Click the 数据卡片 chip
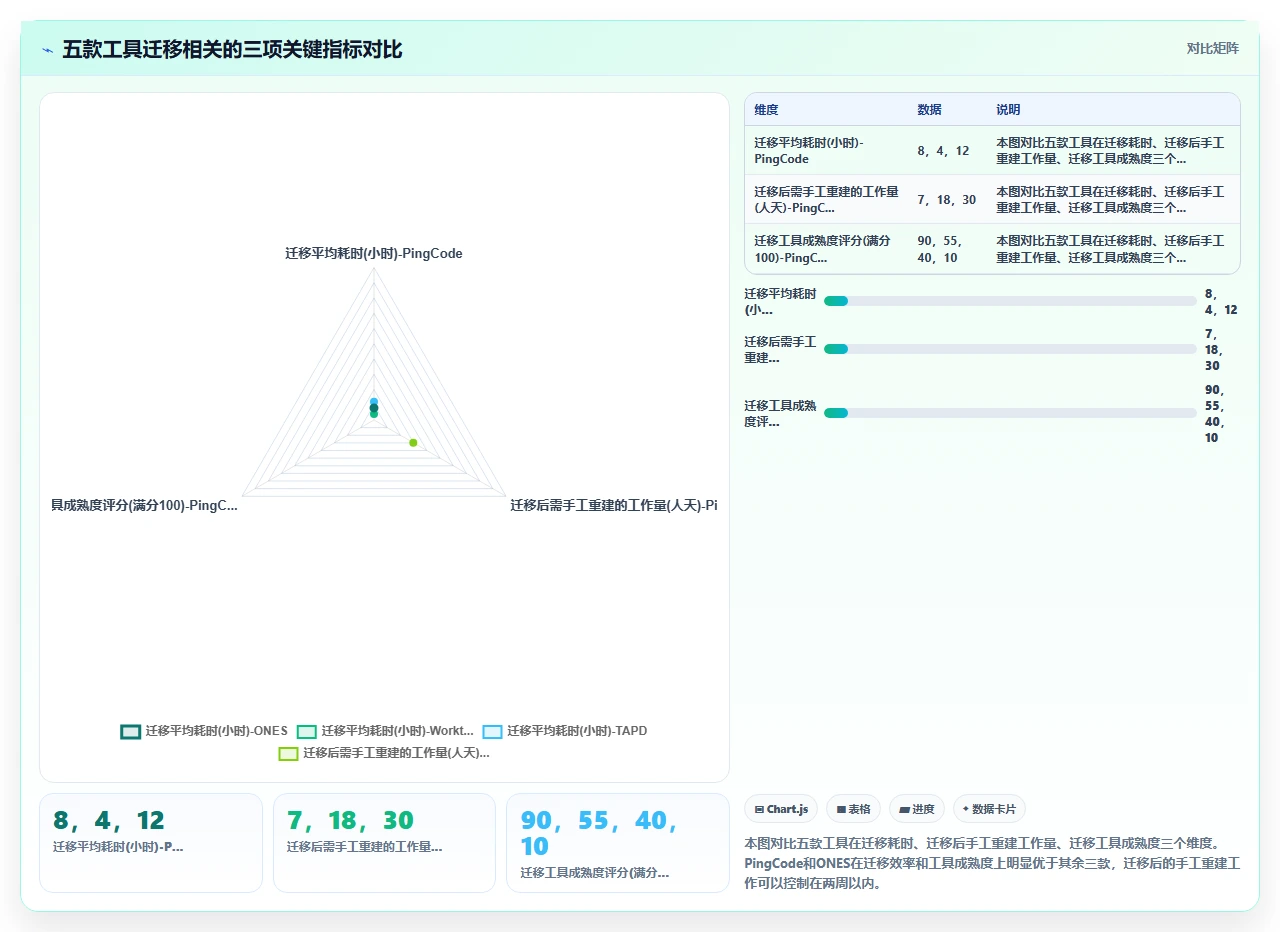 coord(989,809)
